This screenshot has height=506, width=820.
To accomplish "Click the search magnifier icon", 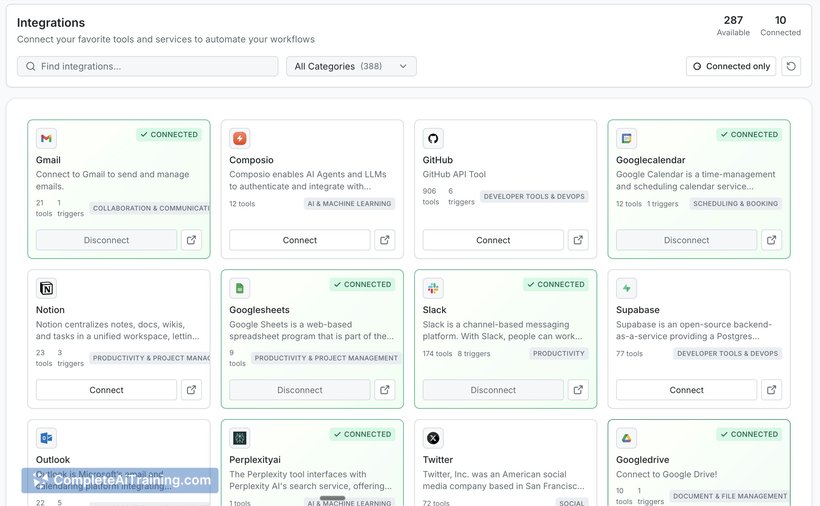I will (x=31, y=66).
